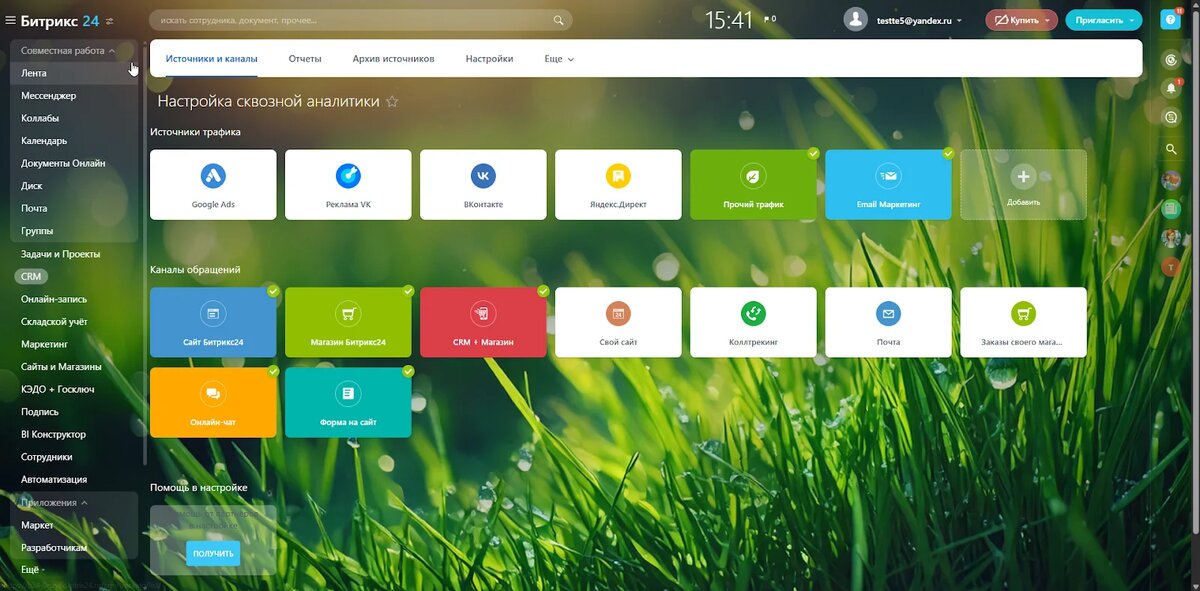Screen dimensions: 1200x591
Task: Open the Еще dropdown in top tabs
Action: coord(559,59)
